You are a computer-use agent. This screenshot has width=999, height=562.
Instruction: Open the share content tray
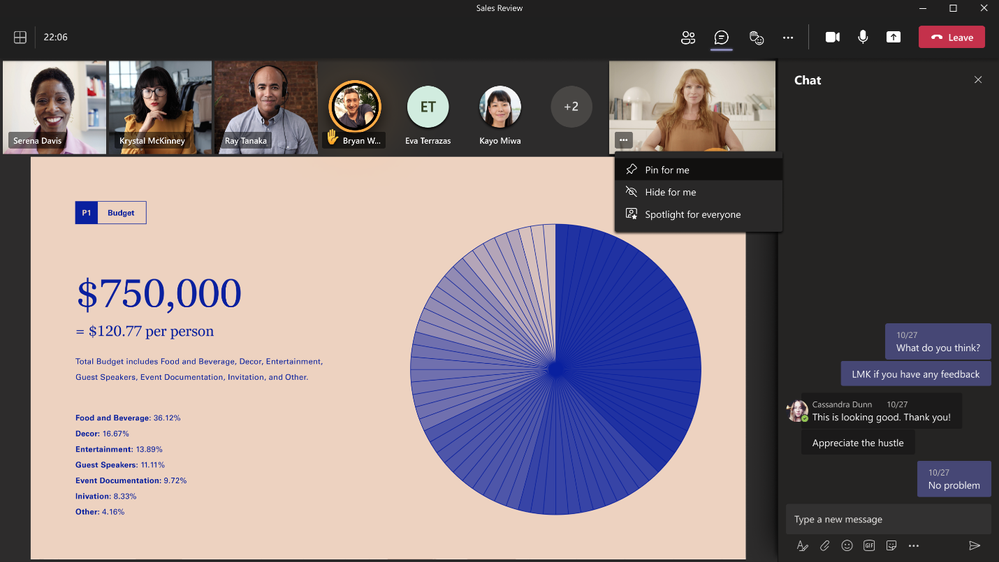point(893,37)
